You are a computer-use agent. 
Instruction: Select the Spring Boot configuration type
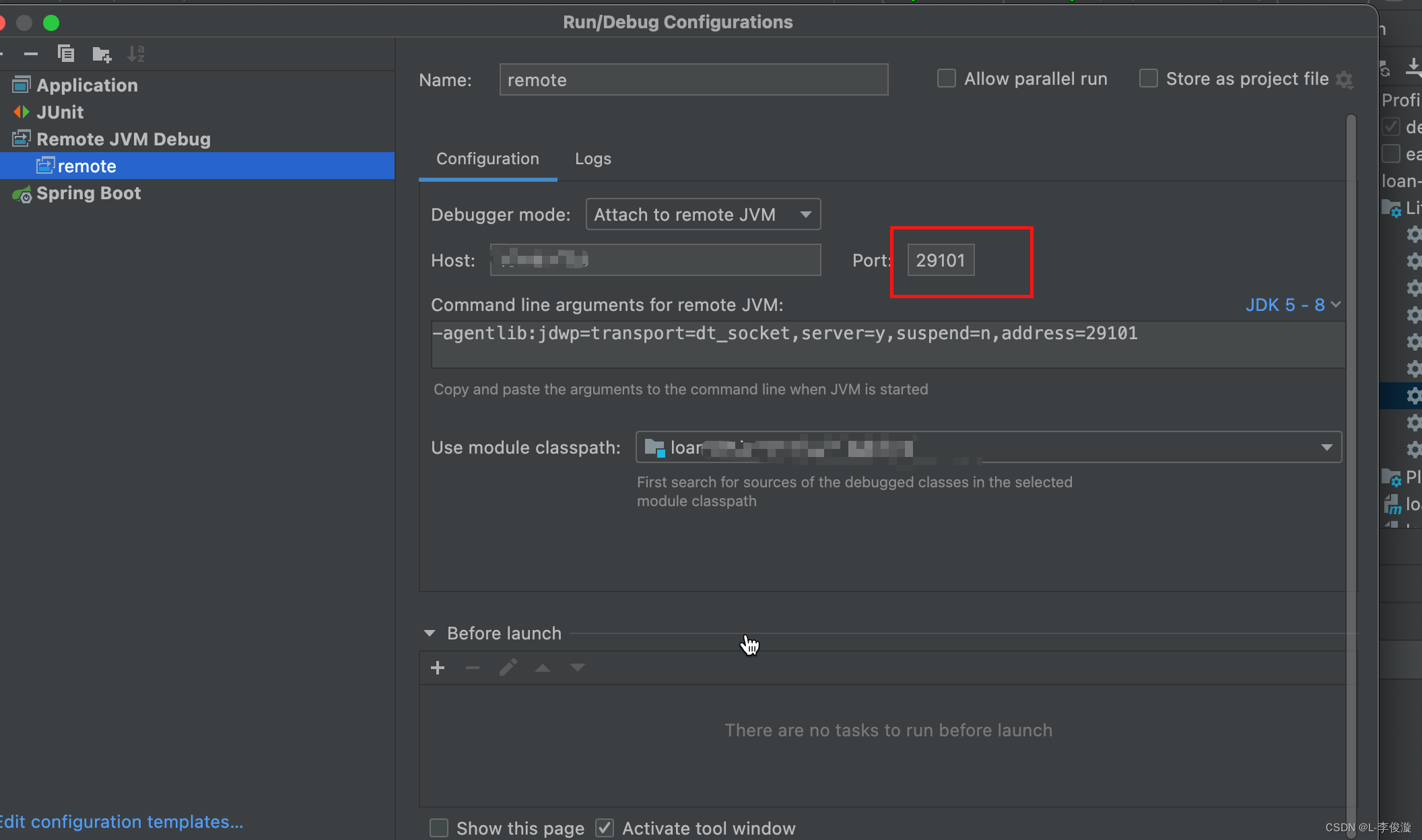click(x=88, y=194)
